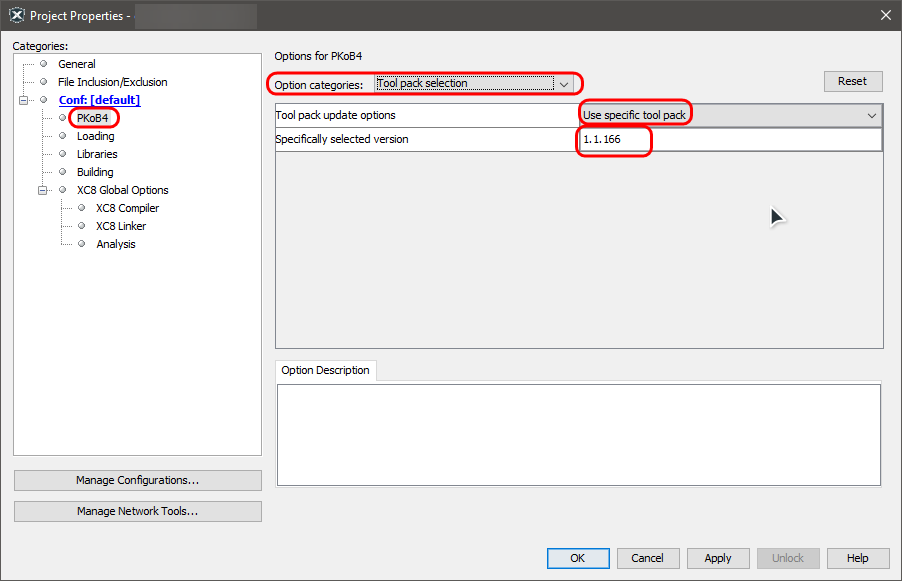The height and width of the screenshot is (581, 902).
Task: Click the MPLAB X icon in title bar
Action: [15, 15]
